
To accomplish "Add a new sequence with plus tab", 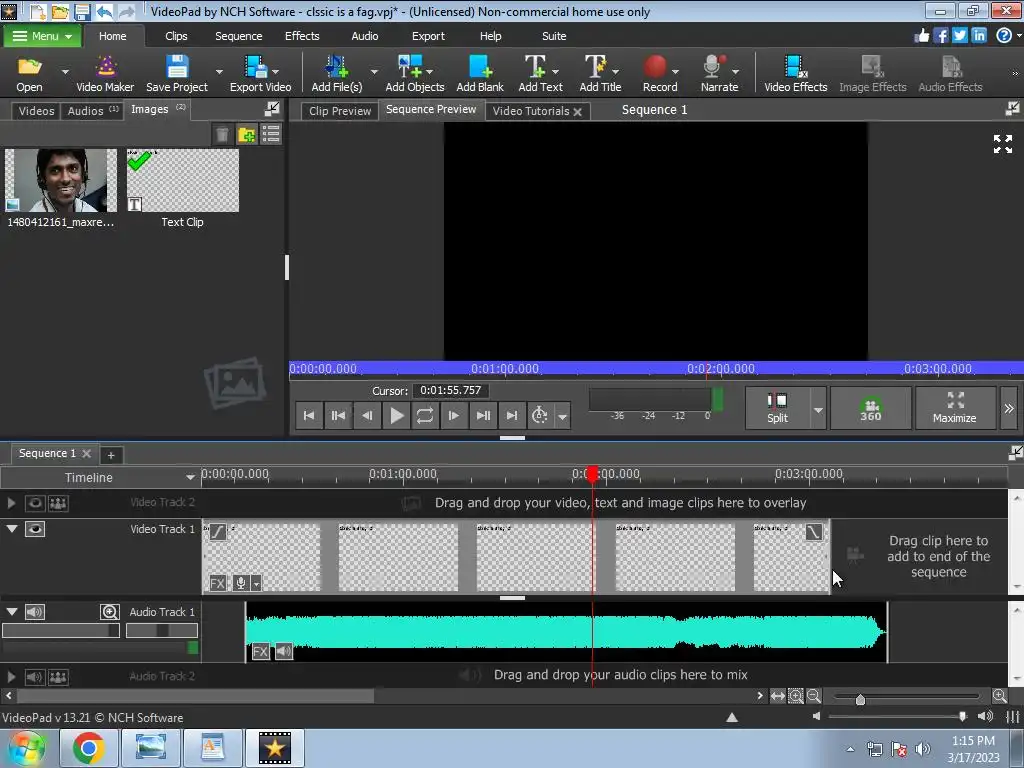I will coord(111,455).
